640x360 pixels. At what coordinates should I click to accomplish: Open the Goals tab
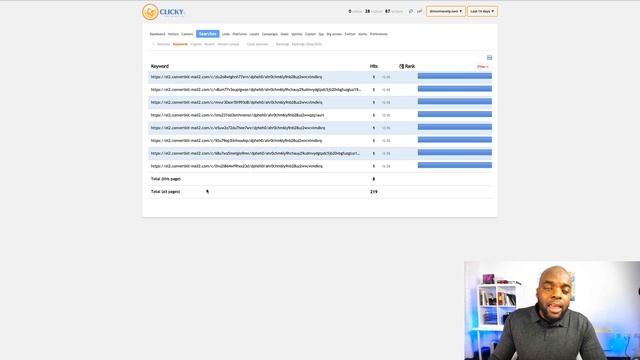(x=284, y=34)
